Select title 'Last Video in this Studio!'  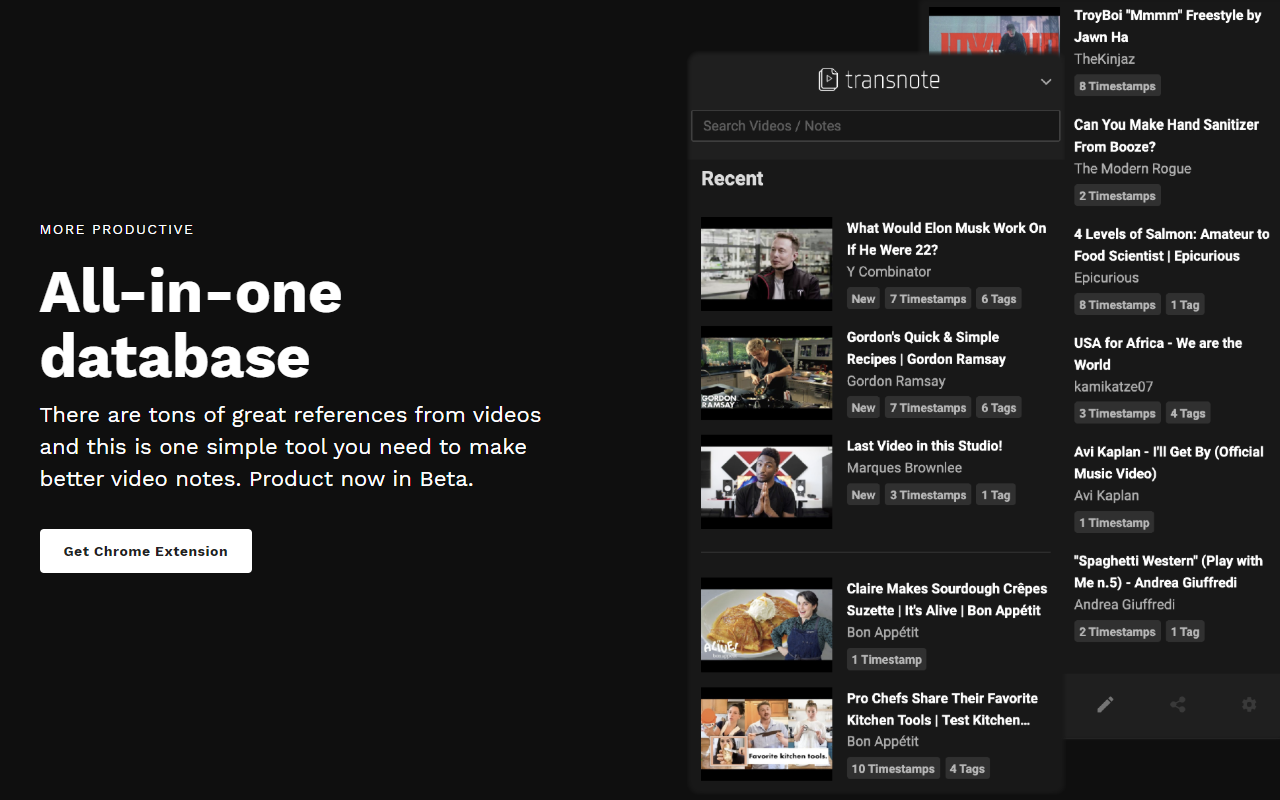click(x=924, y=446)
